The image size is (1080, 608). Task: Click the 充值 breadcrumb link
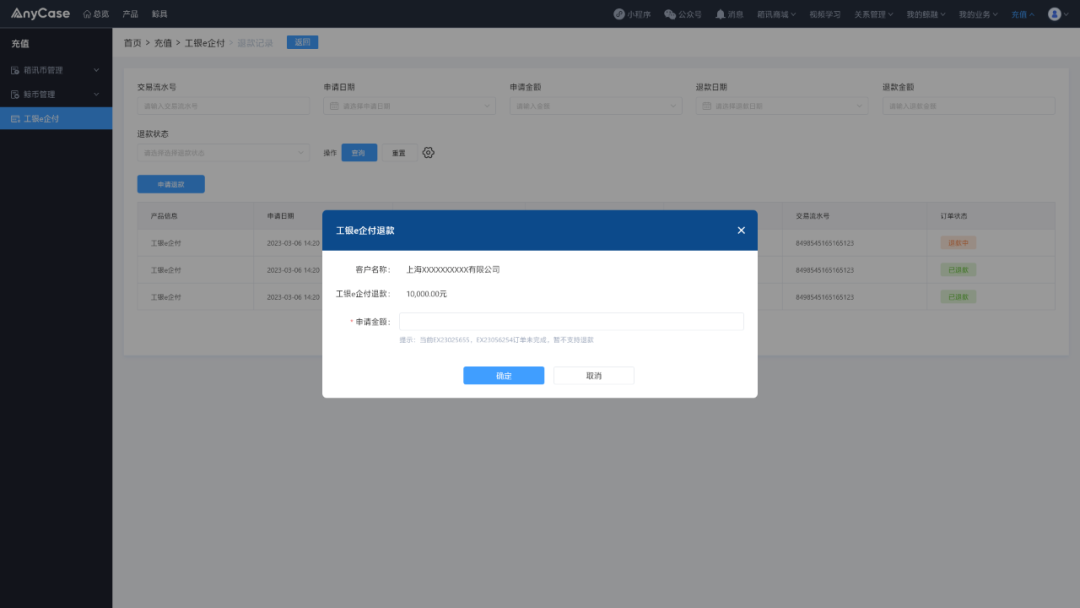[x=163, y=43]
